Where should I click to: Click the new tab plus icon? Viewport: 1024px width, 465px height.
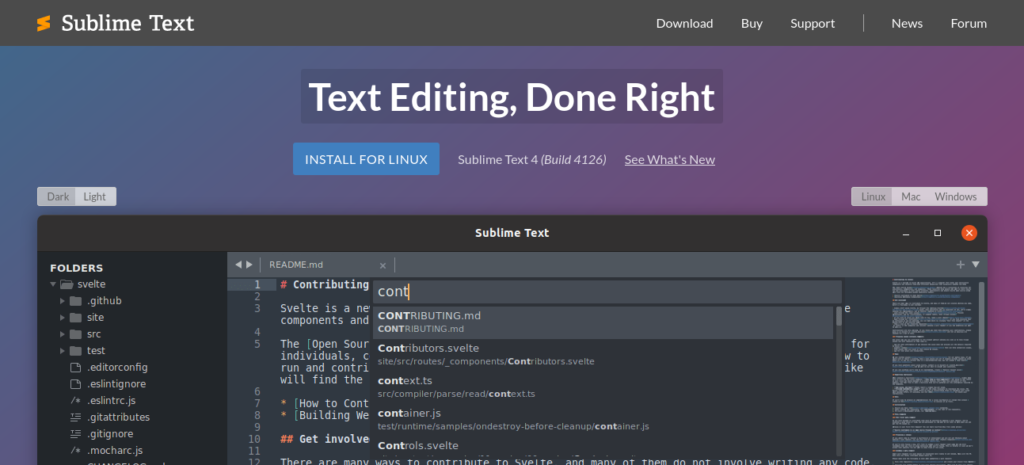[960, 265]
